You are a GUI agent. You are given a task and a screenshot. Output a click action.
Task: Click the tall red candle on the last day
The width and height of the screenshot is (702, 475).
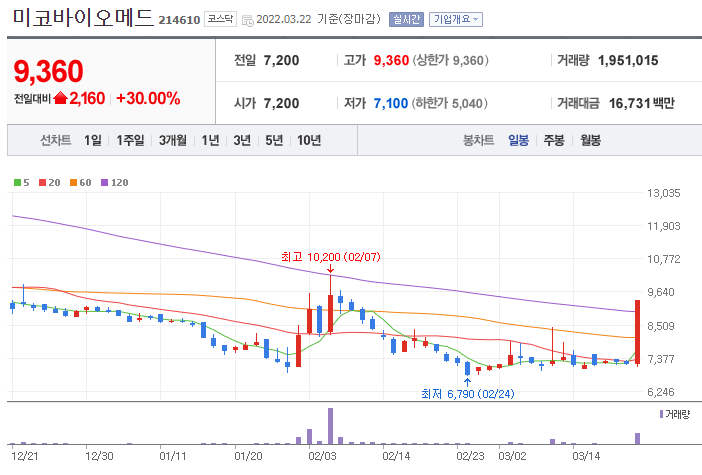click(x=638, y=332)
